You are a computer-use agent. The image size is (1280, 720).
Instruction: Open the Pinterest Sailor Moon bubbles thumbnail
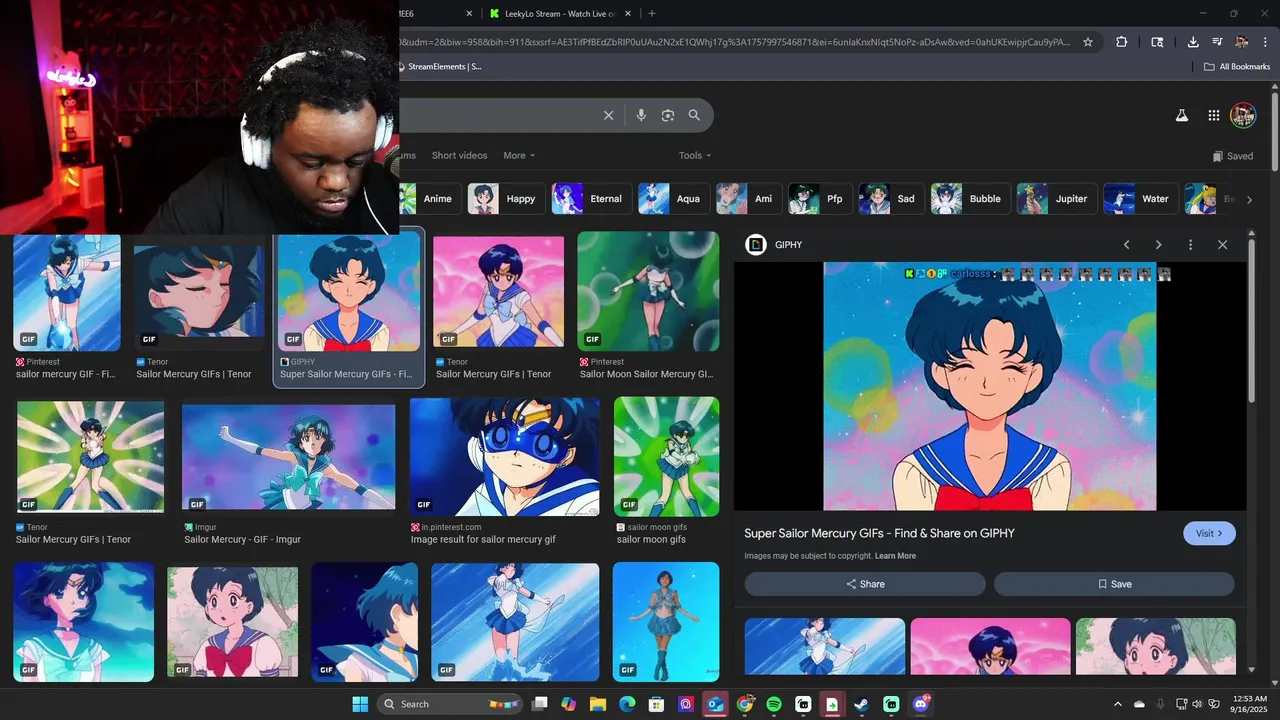coord(648,291)
